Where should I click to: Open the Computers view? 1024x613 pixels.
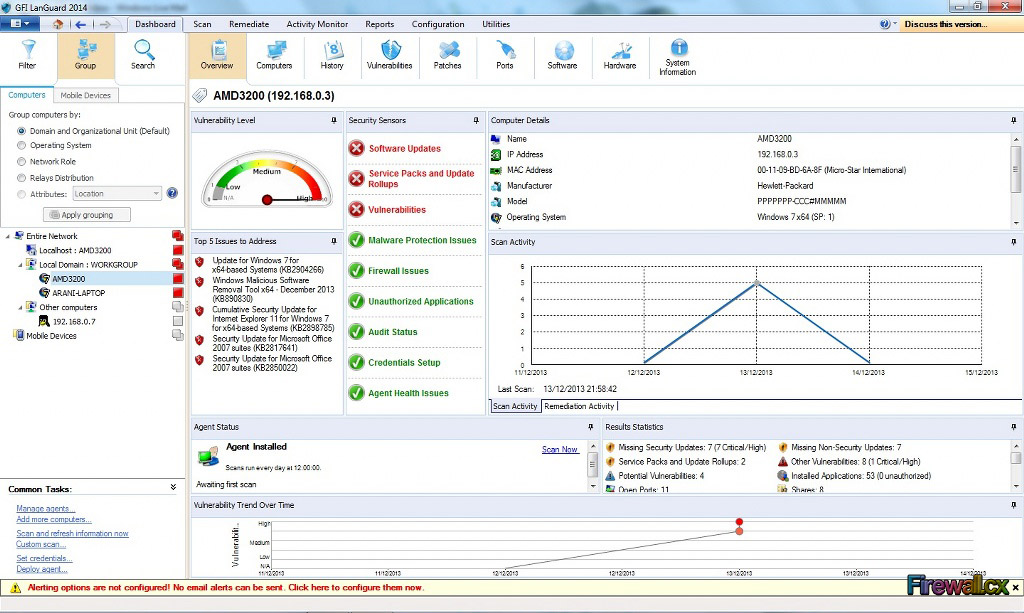click(274, 55)
